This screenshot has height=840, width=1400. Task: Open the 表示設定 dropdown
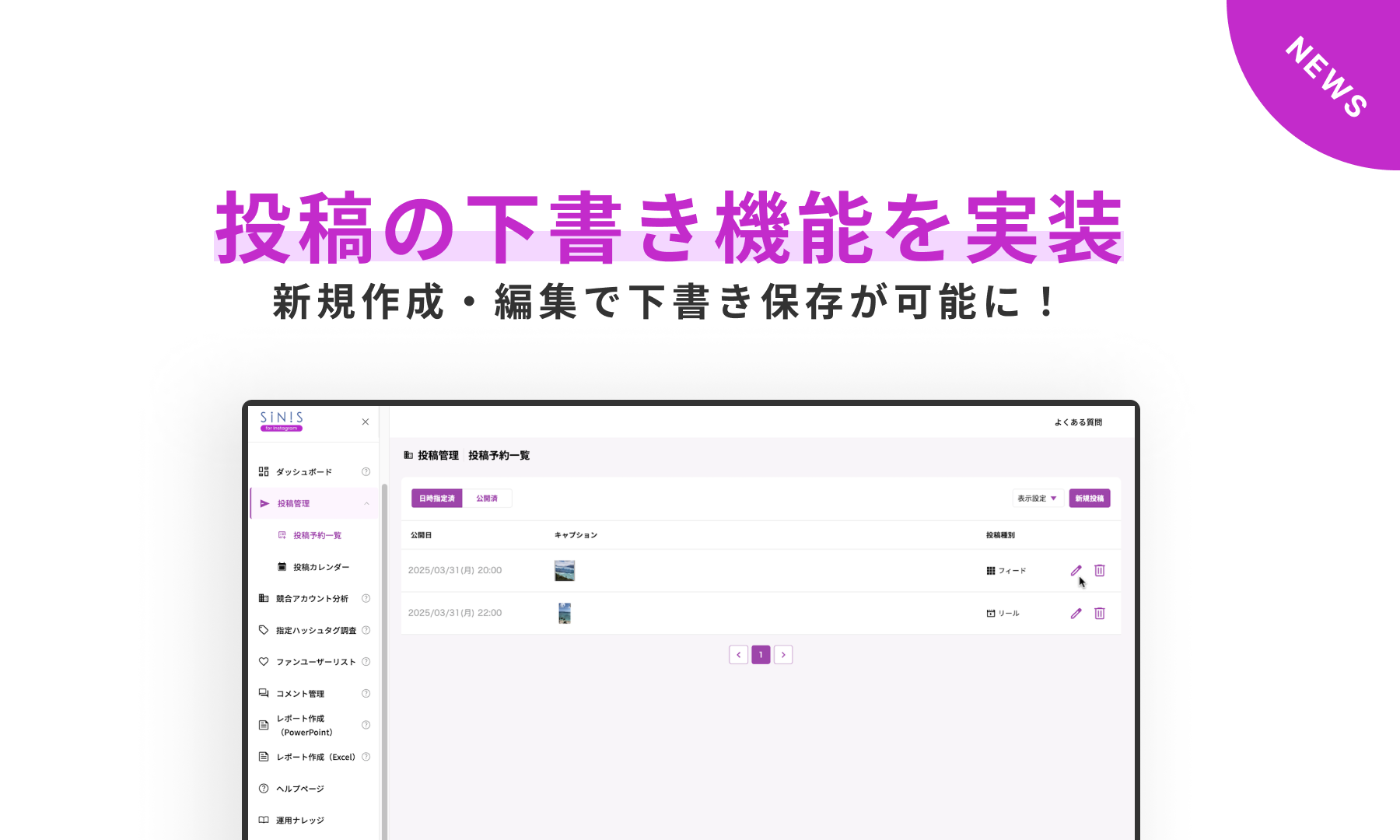point(1038,498)
